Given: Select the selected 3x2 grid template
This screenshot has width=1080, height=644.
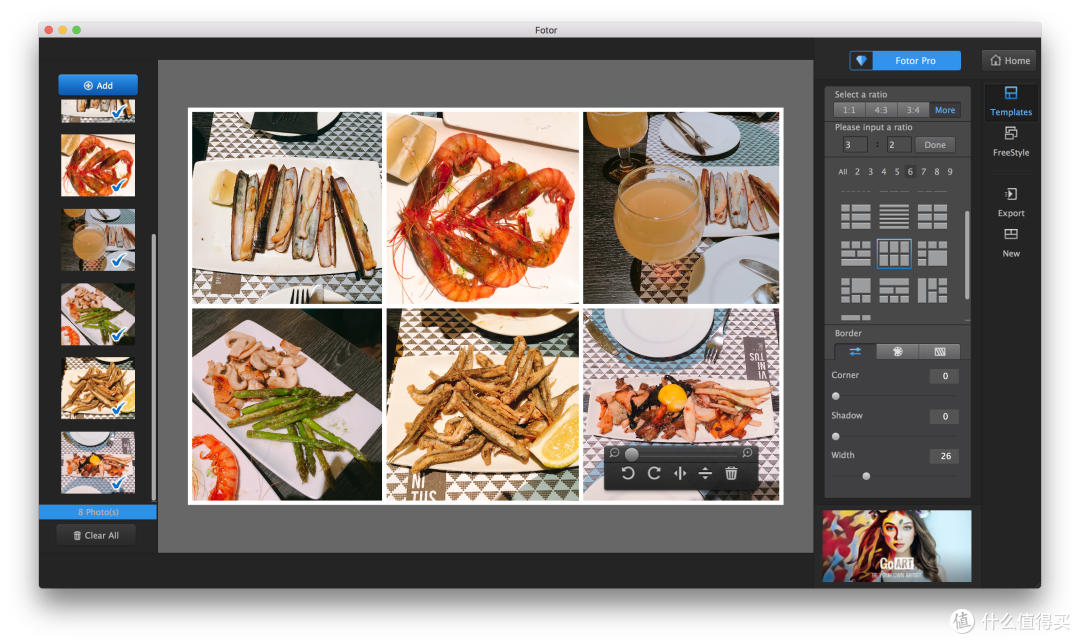Looking at the screenshot, I should [894, 253].
